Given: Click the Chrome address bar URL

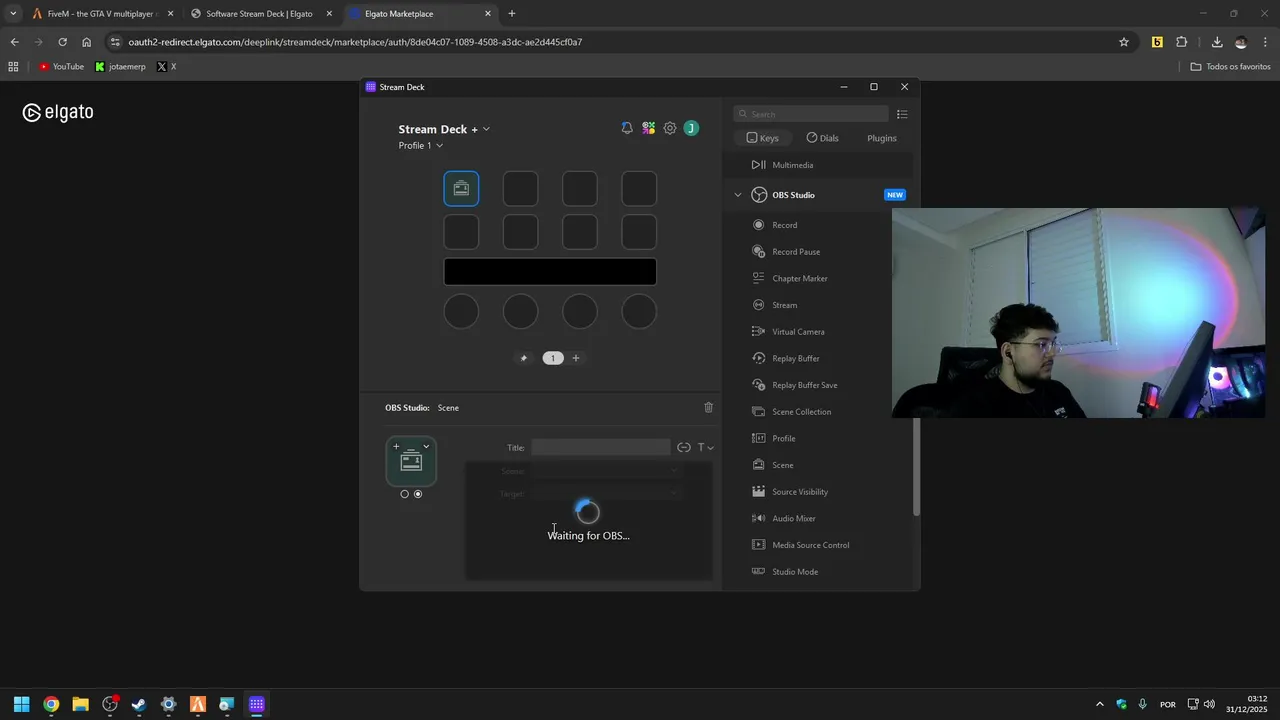Looking at the screenshot, I should click(355, 42).
